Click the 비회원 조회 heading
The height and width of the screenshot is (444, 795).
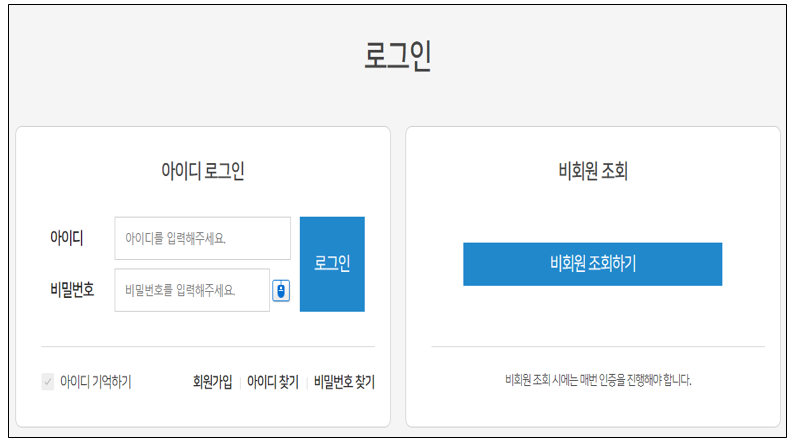(593, 171)
